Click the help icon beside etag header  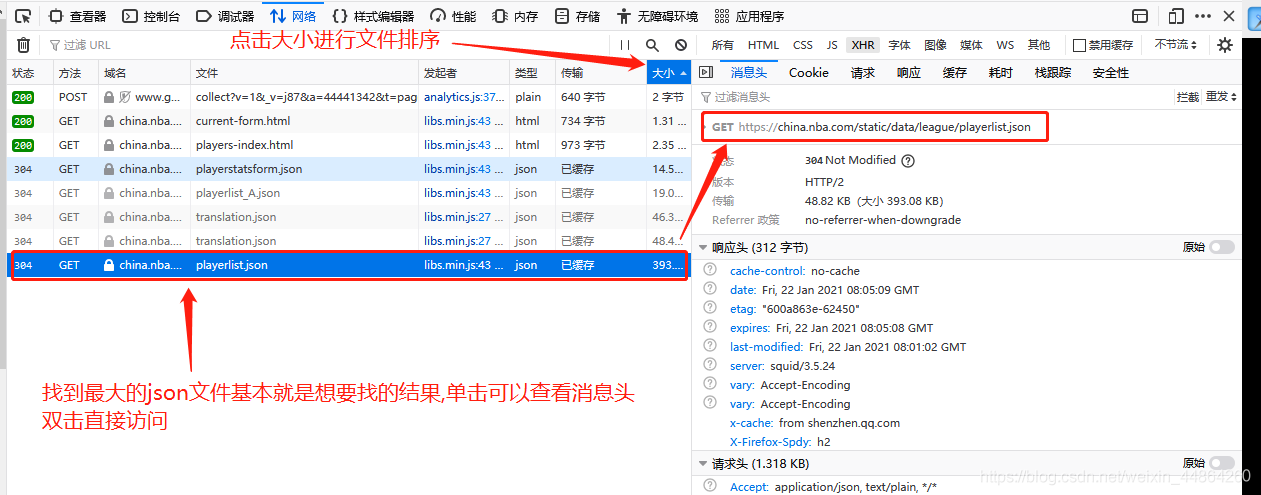(710, 308)
